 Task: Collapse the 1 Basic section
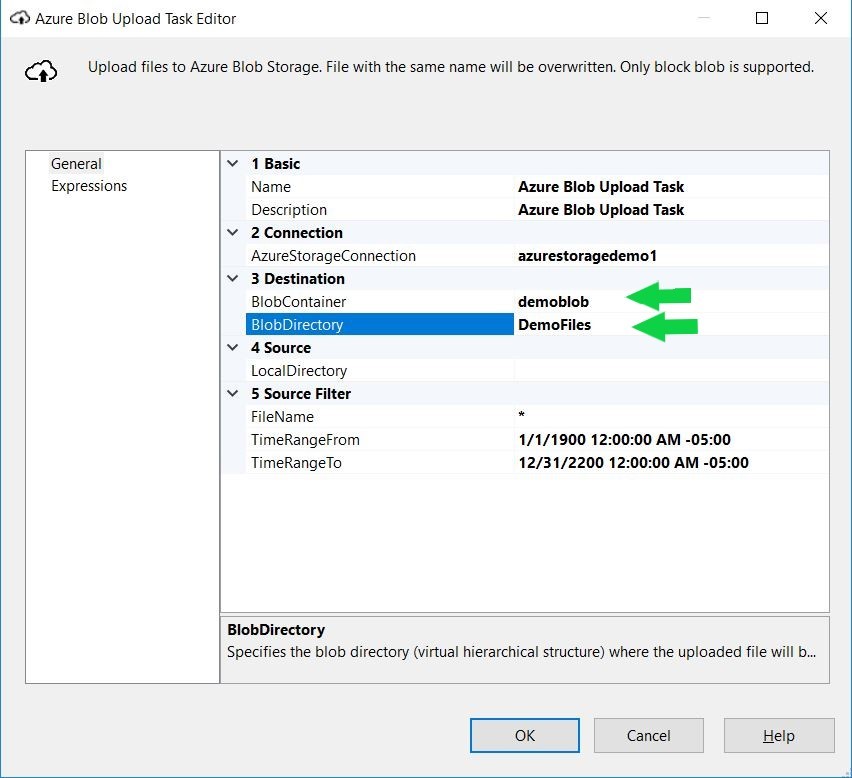(x=233, y=164)
